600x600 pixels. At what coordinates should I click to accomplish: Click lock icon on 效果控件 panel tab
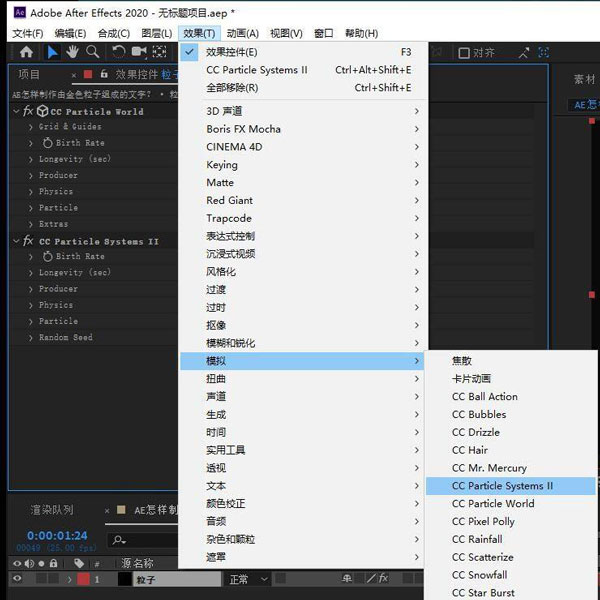pyautogui.click(x=104, y=74)
